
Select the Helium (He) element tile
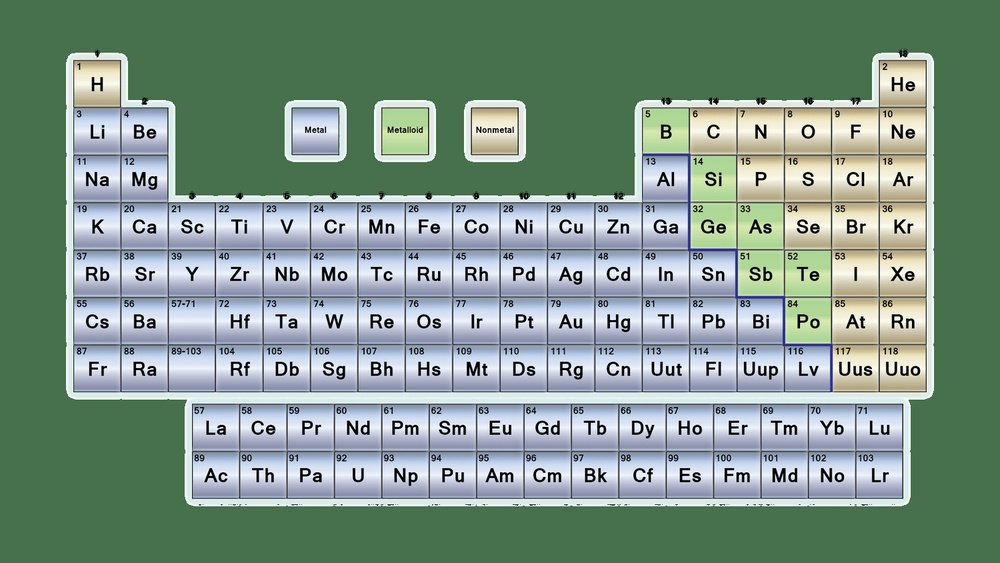902,84
